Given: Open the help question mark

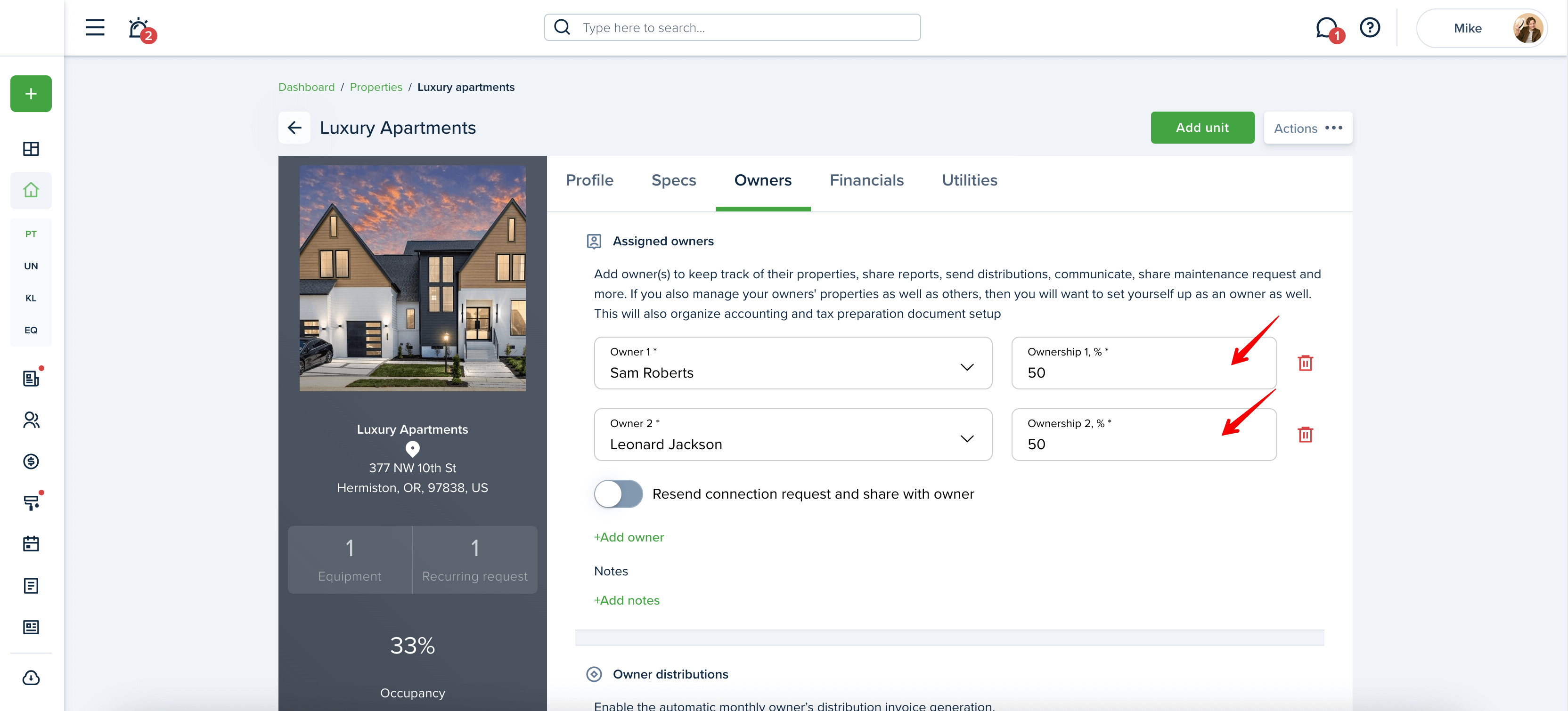Looking at the screenshot, I should pyautogui.click(x=1370, y=27).
